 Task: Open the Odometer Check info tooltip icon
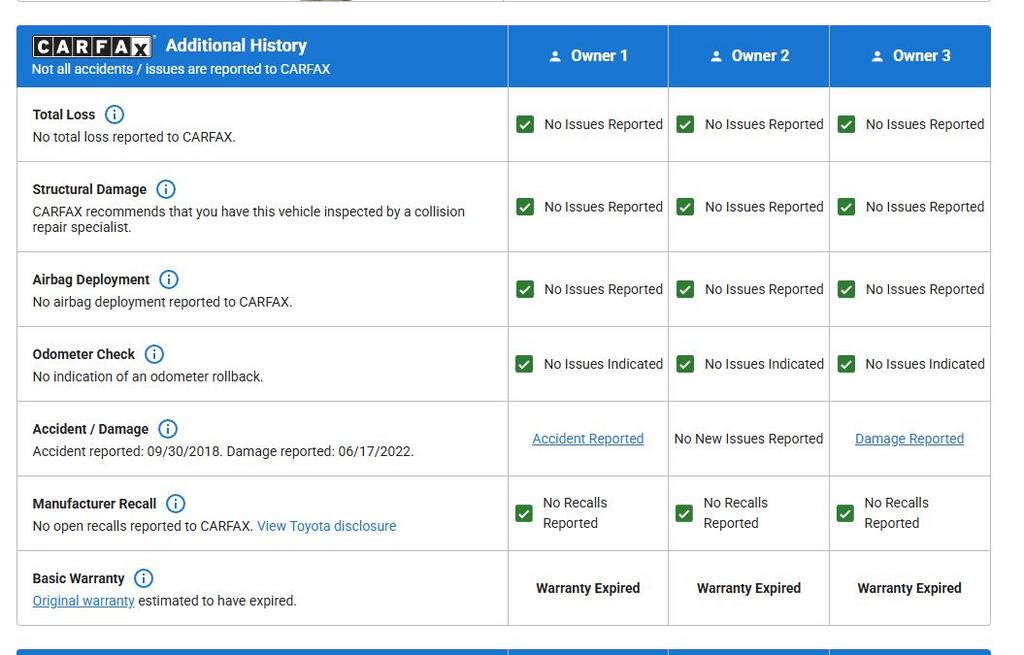pyautogui.click(x=154, y=354)
